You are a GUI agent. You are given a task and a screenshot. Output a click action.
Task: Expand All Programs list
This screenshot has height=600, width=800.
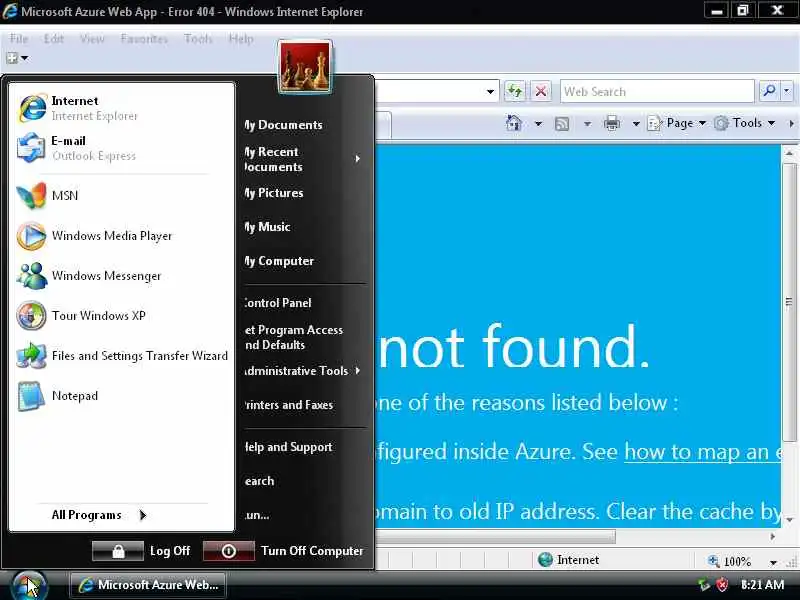(98, 515)
